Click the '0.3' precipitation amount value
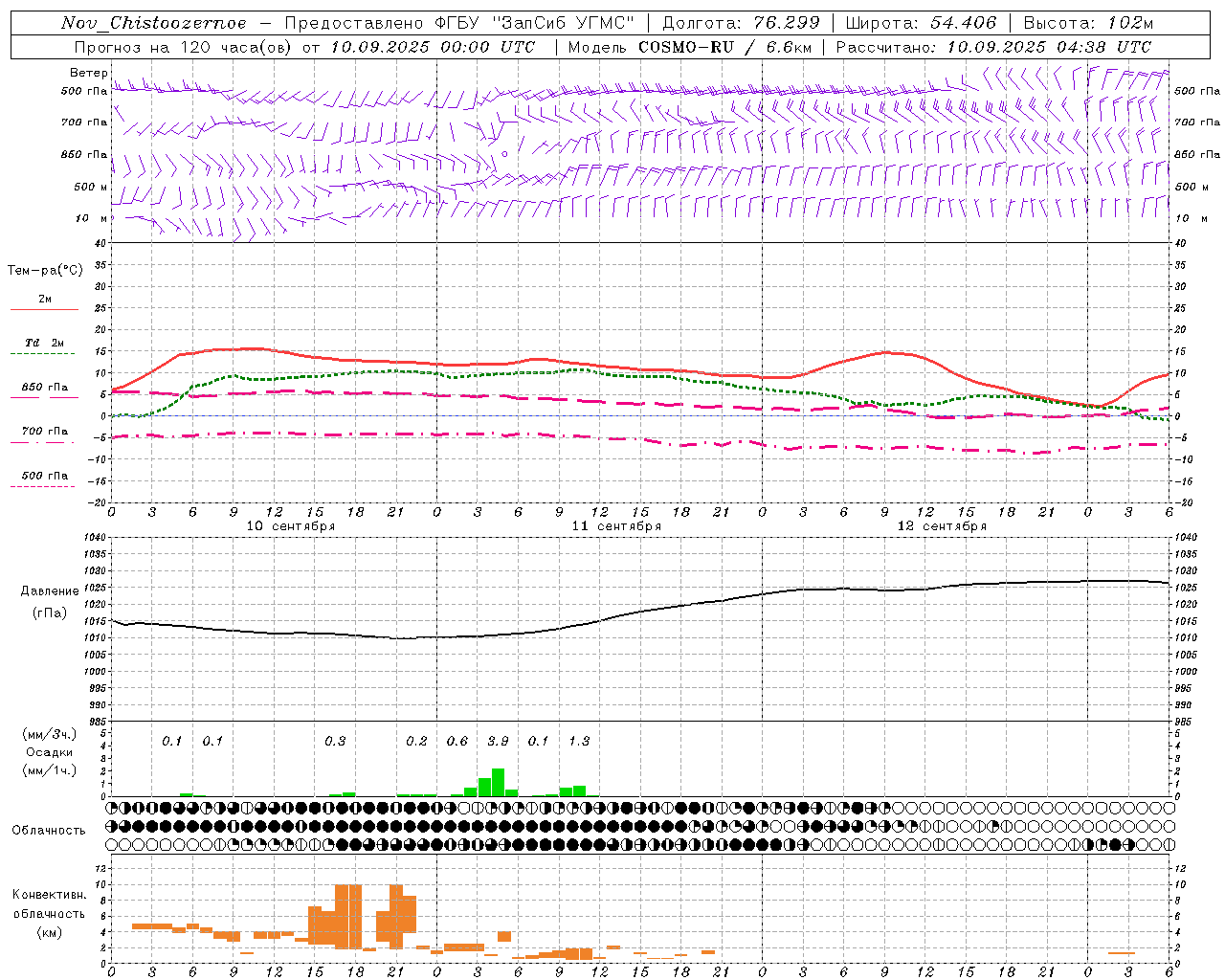The height and width of the screenshot is (980, 1225). (335, 741)
